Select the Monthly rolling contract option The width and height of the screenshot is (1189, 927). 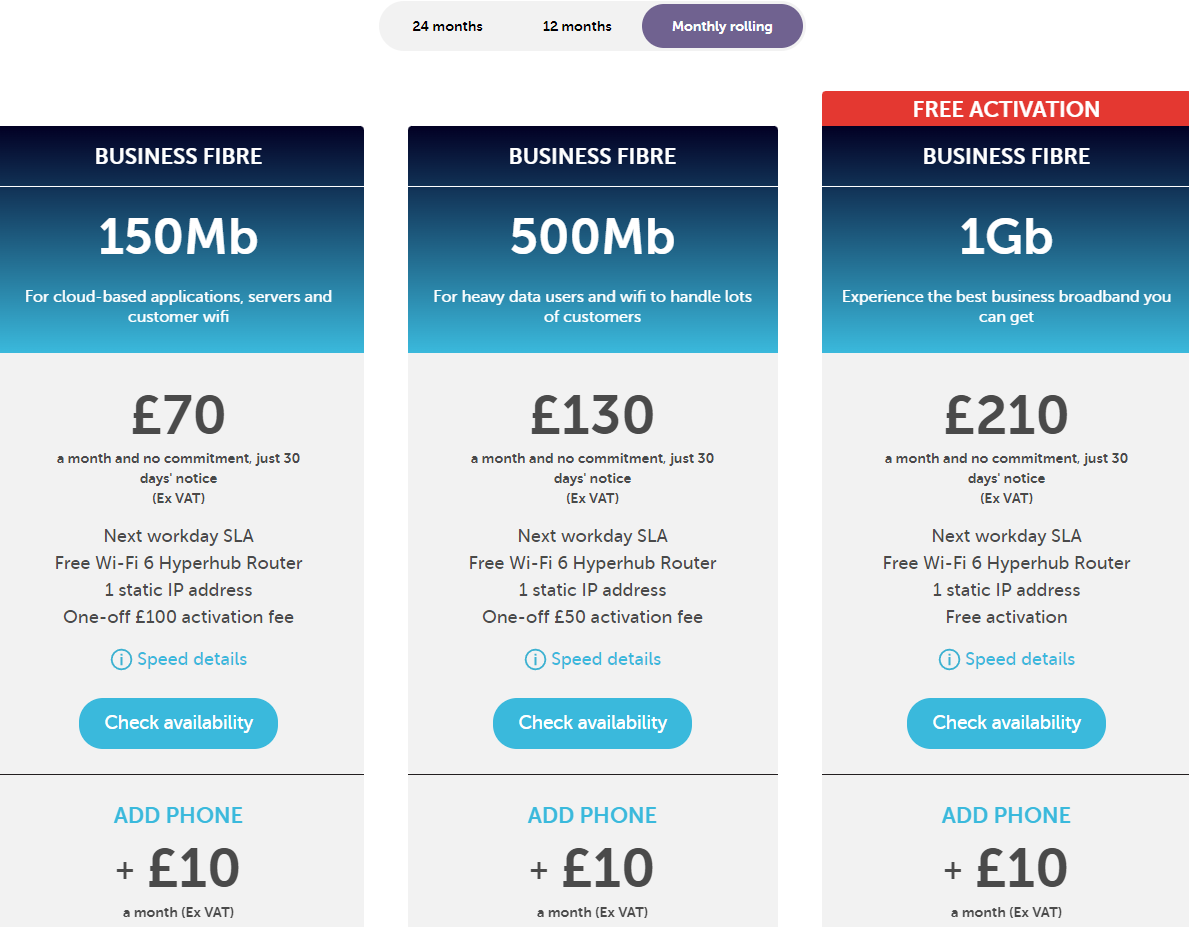point(722,27)
